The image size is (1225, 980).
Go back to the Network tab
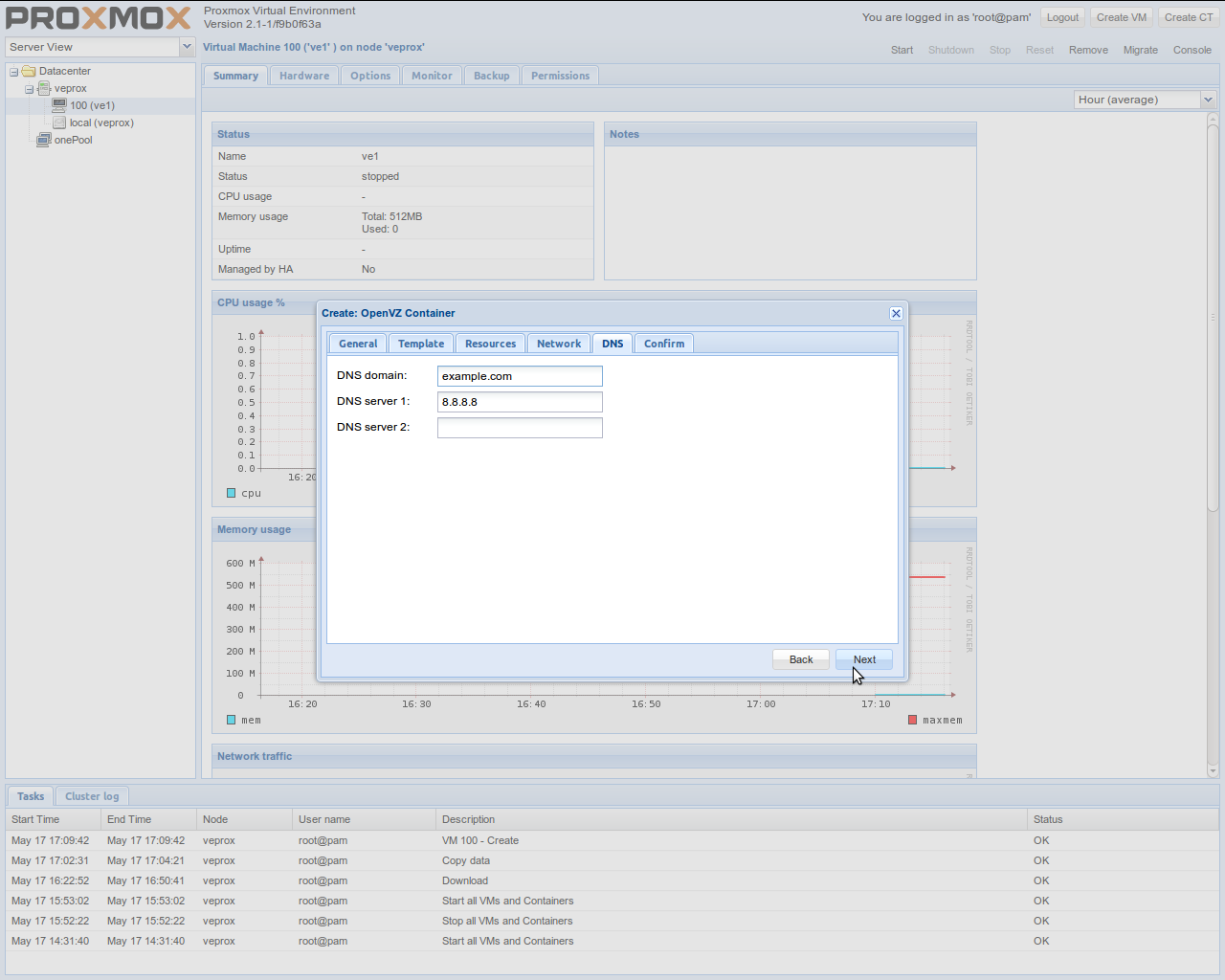558,343
